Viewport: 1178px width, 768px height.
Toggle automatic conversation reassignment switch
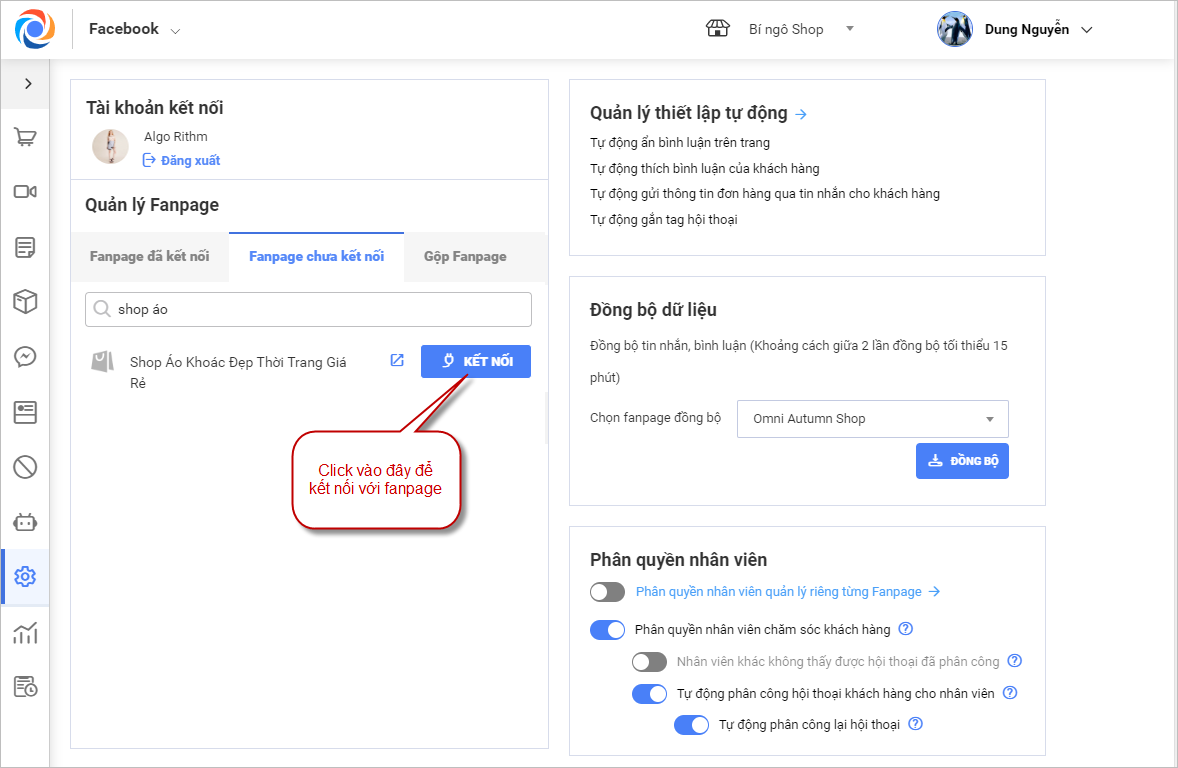click(x=691, y=725)
